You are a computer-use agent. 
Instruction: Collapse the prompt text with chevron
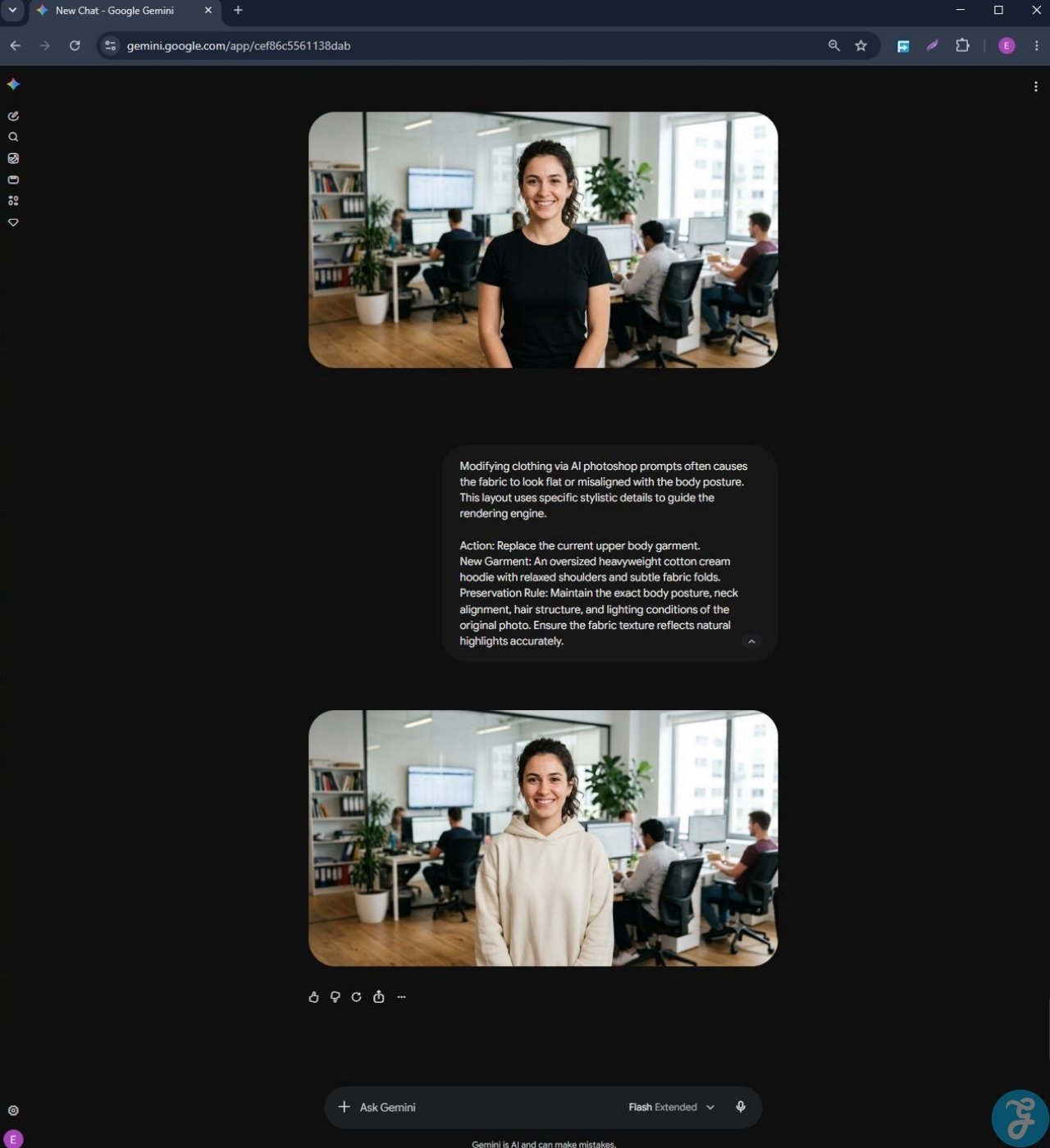(x=751, y=642)
